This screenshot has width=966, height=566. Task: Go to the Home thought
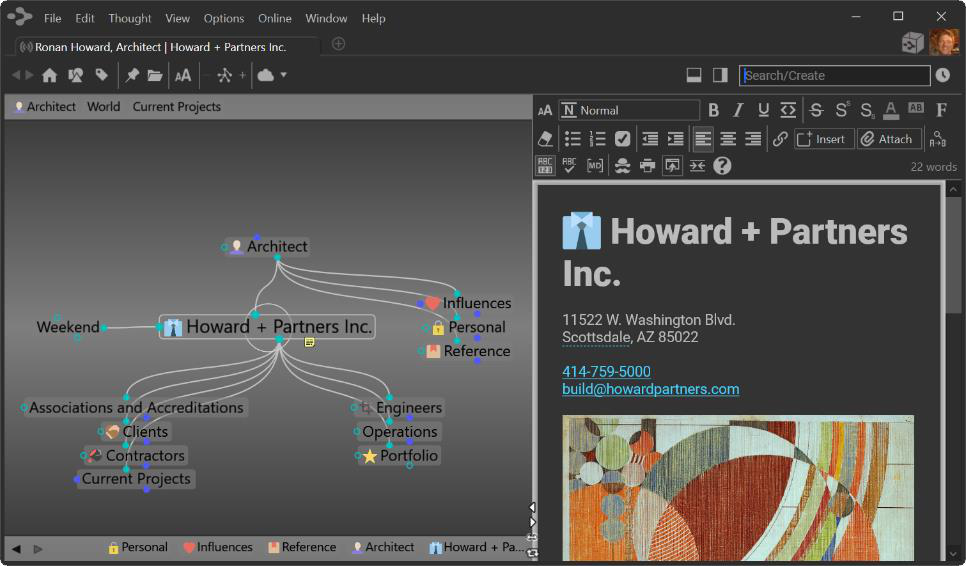point(49,75)
